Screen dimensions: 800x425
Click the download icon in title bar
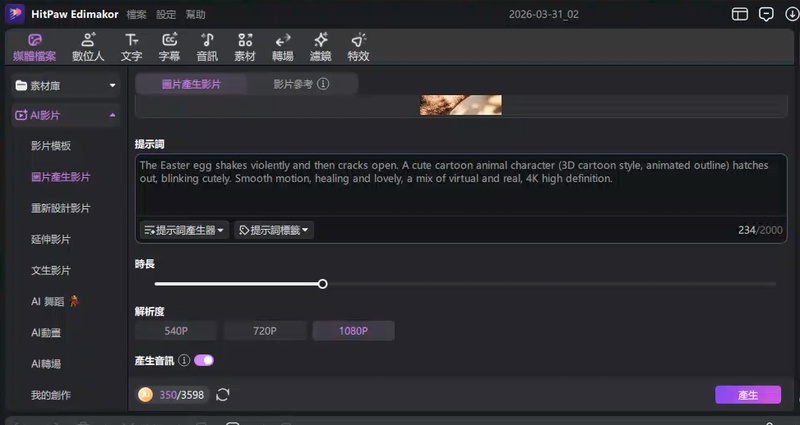(791, 14)
